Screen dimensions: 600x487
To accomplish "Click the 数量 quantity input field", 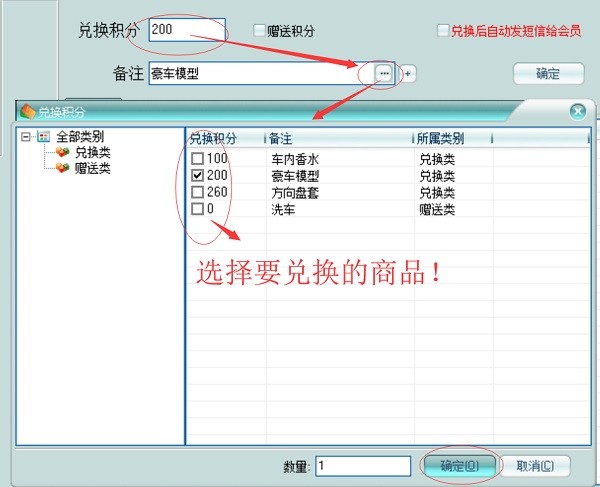I will pyautogui.click(x=362, y=466).
